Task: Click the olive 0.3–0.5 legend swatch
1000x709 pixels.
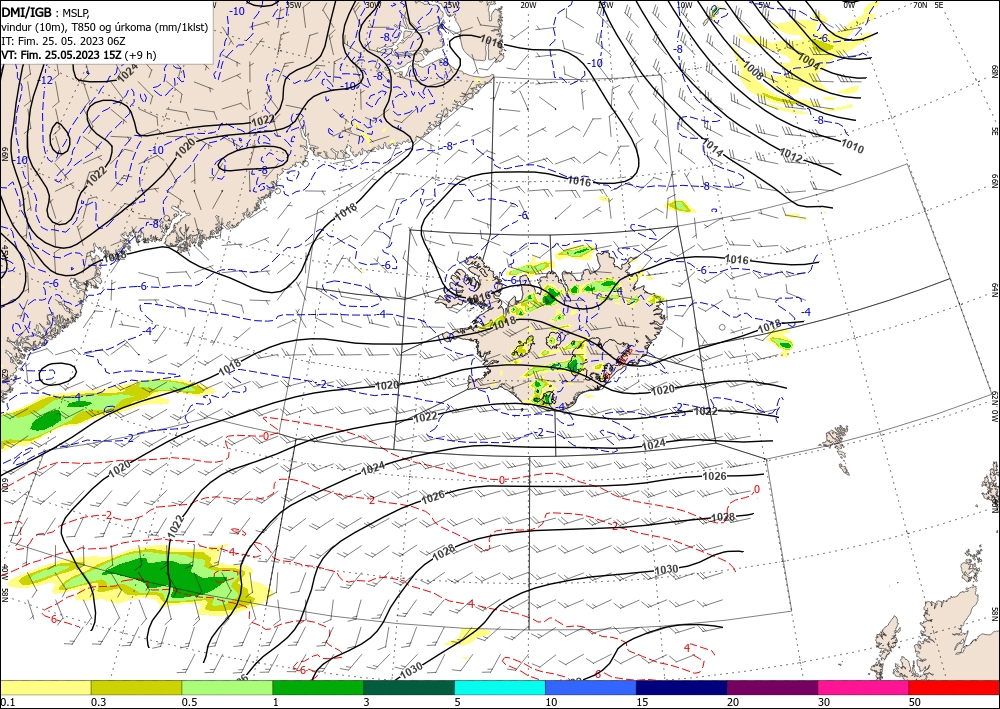Action: pos(136,687)
